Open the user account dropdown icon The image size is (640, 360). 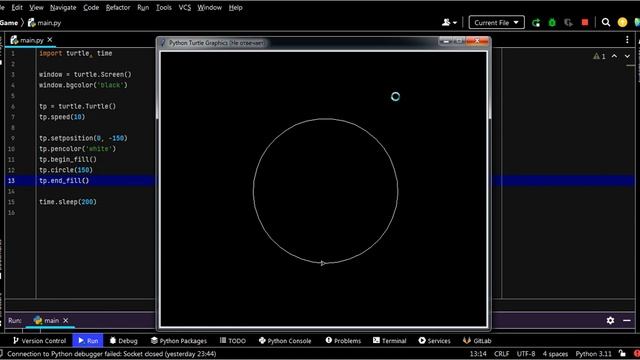click(x=449, y=22)
